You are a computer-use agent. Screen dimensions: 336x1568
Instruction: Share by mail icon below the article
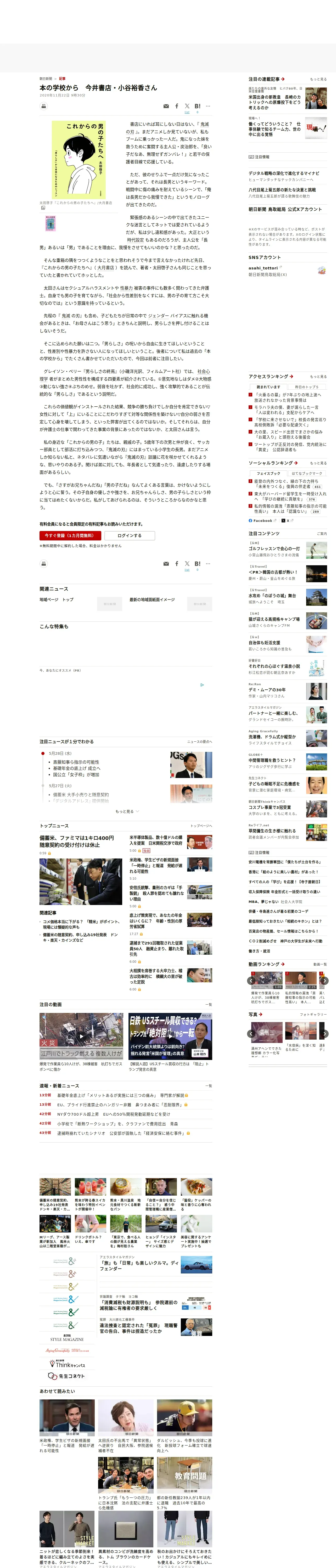(166, 564)
